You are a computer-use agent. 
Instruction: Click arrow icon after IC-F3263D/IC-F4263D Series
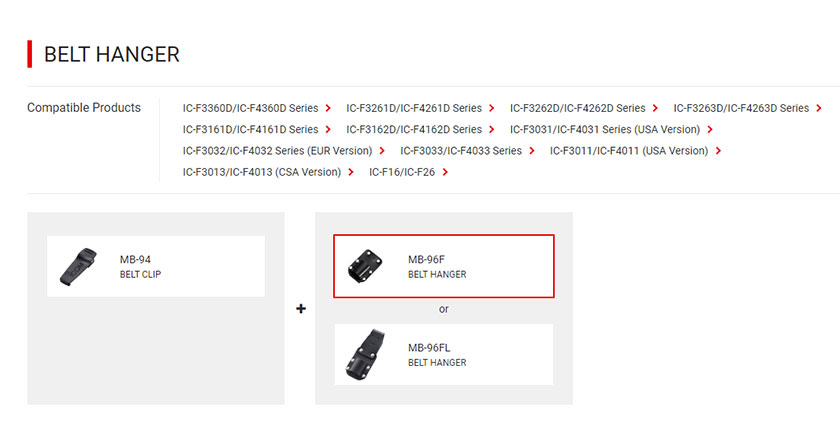click(819, 108)
